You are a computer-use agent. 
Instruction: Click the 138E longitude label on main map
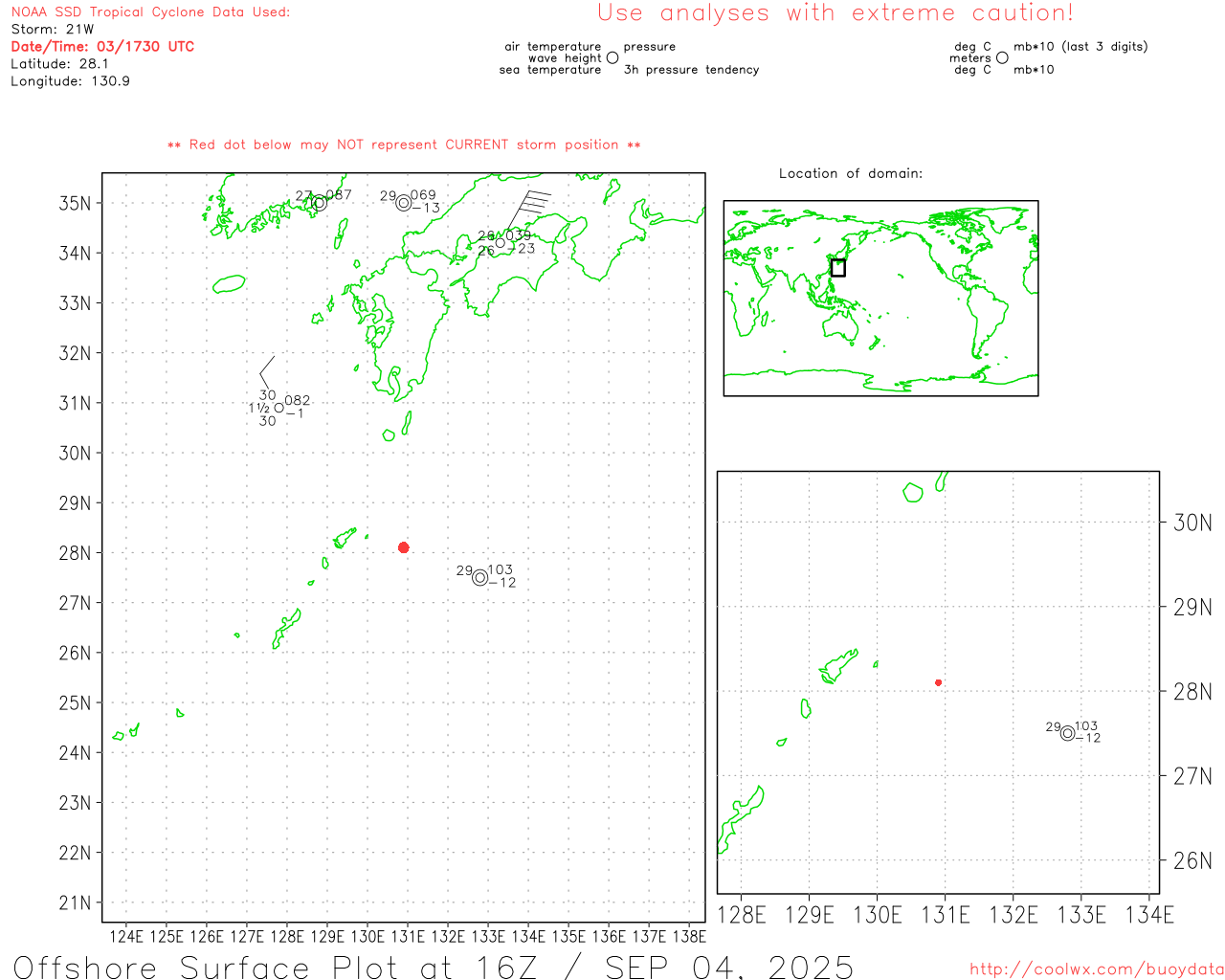(x=689, y=936)
